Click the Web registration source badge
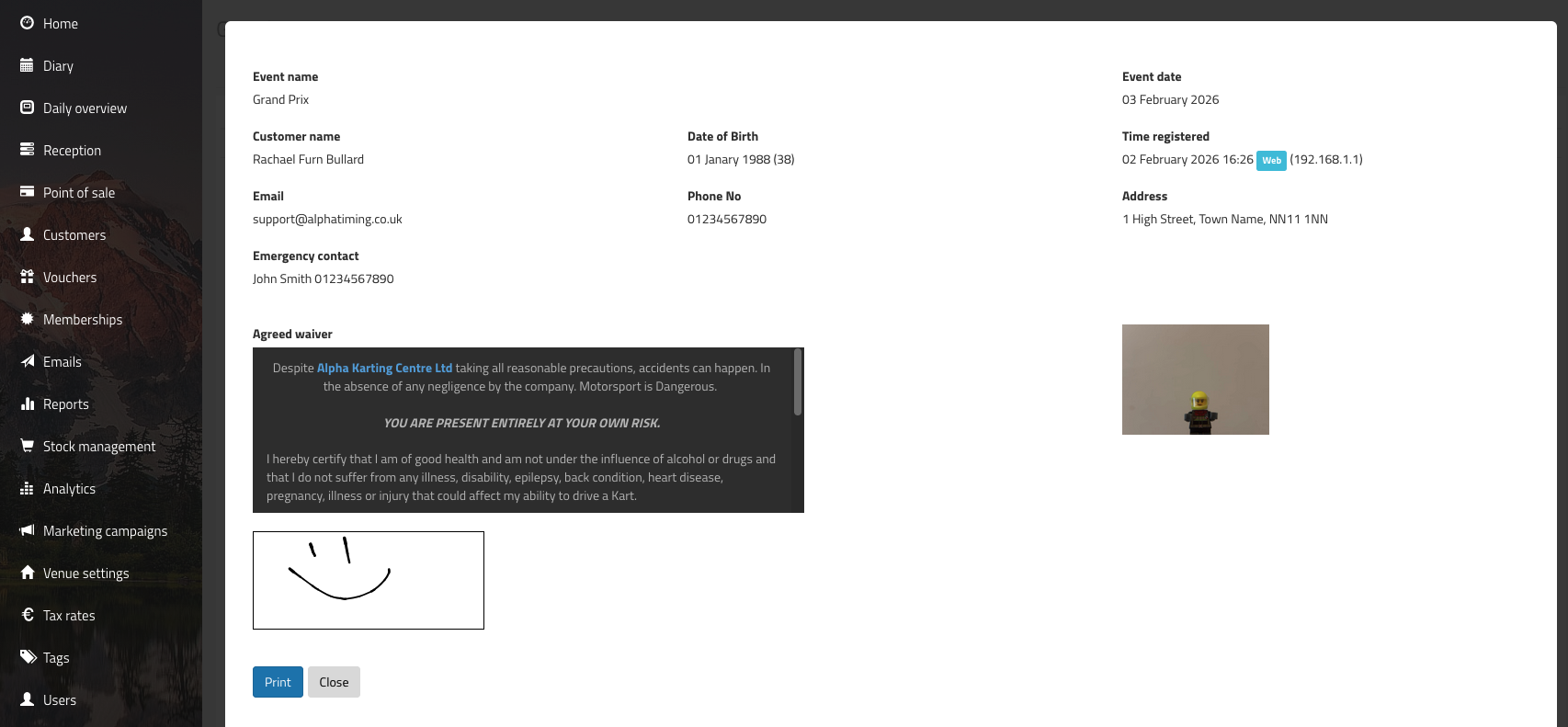Screen dimensions: 1568x727 (x=1271, y=160)
